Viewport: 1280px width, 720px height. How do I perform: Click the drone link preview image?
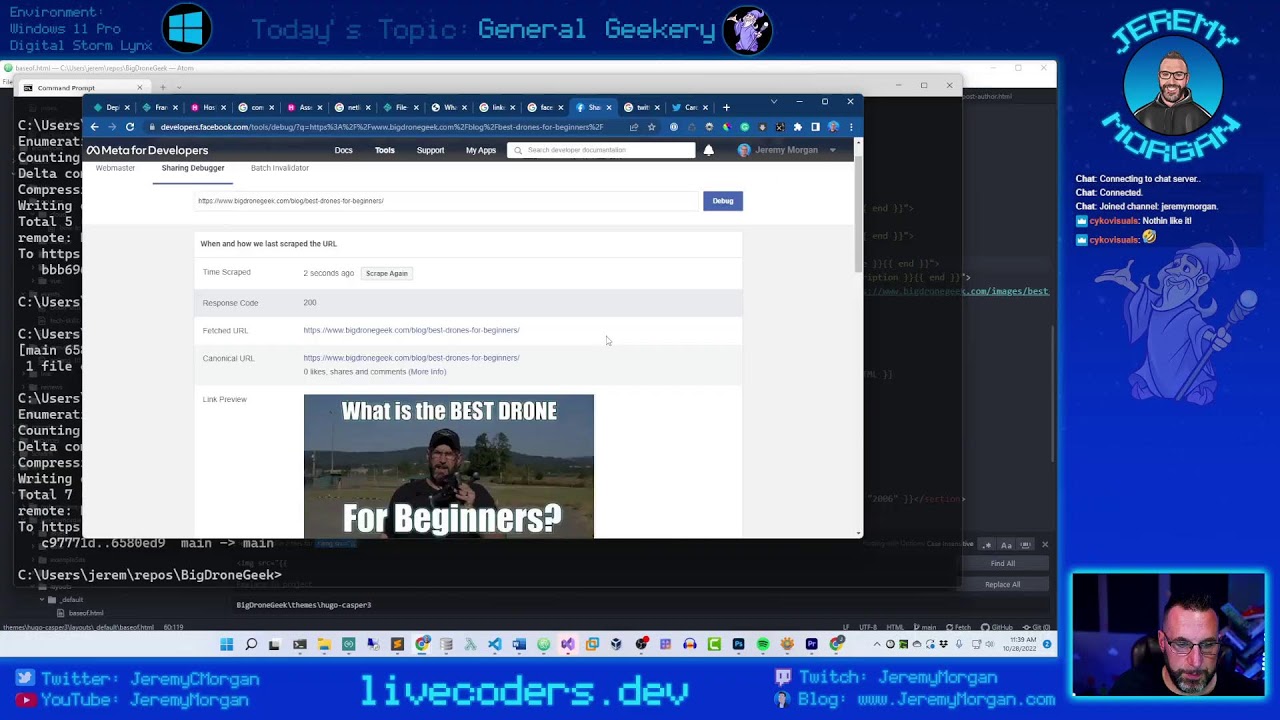tap(448, 466)
